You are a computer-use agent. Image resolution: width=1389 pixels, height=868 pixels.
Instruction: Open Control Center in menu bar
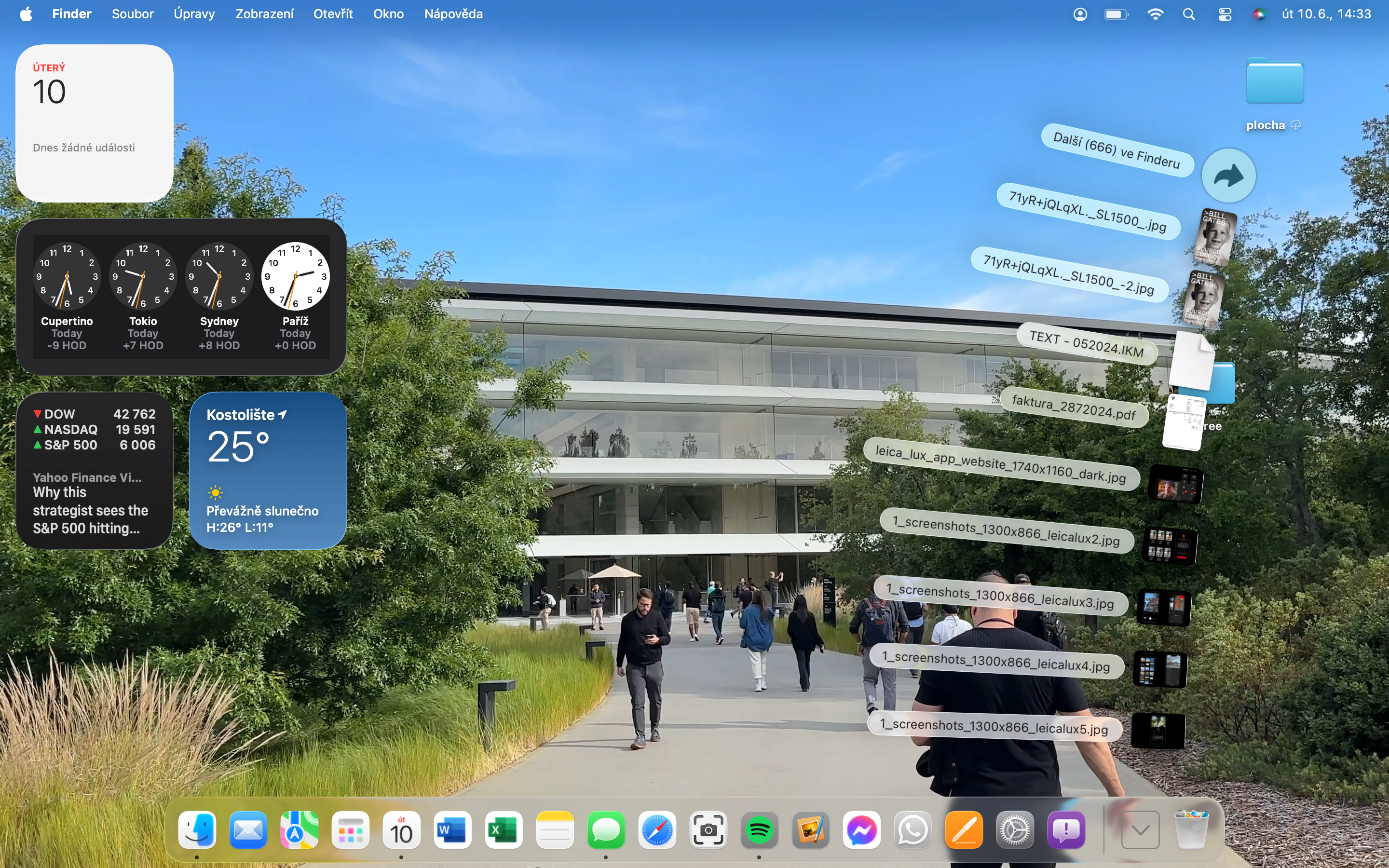pos(1224,14)
